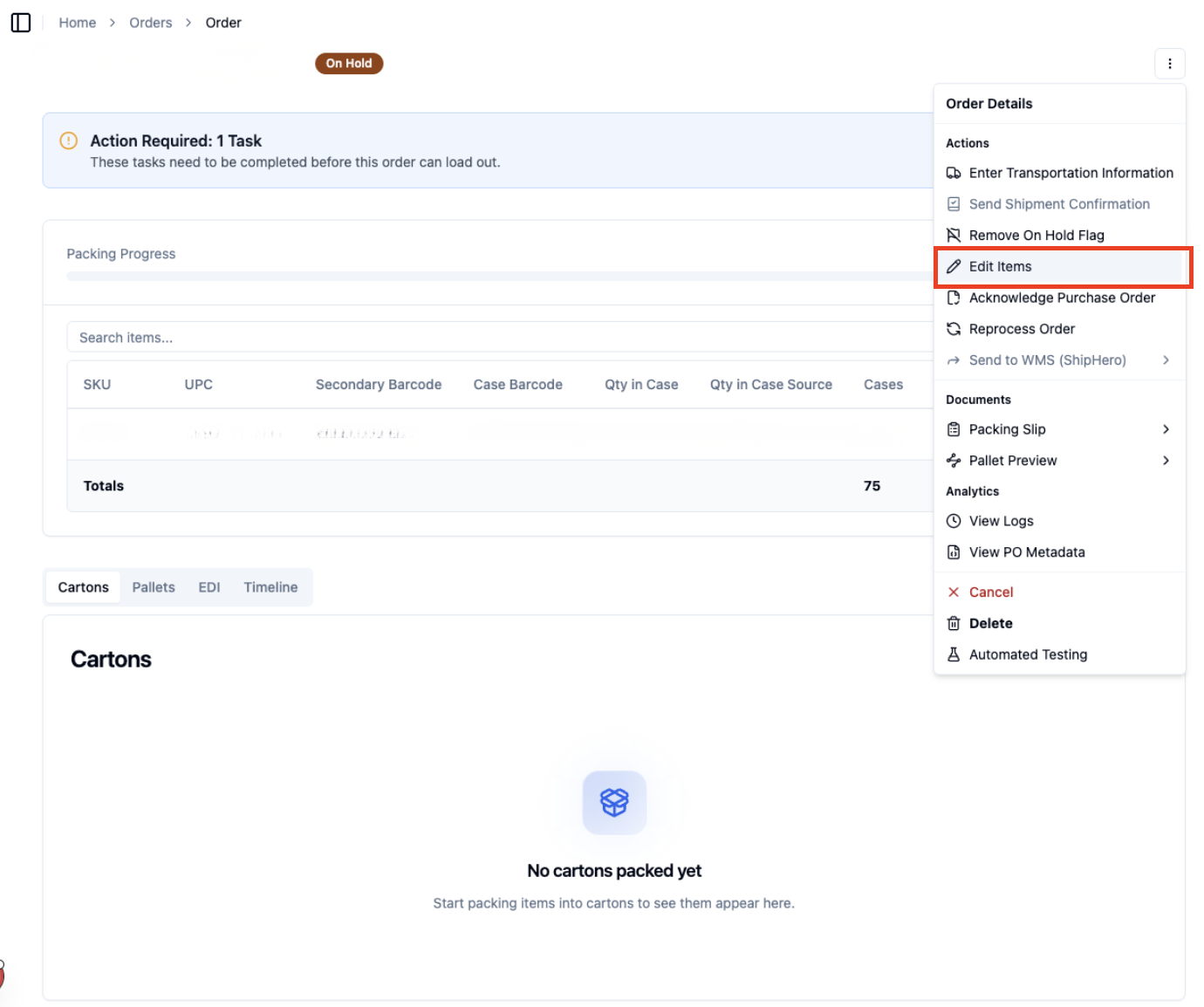Choose Reprocess Order
Viewport: 1204px width, 1007px height.
[1059, 329]
